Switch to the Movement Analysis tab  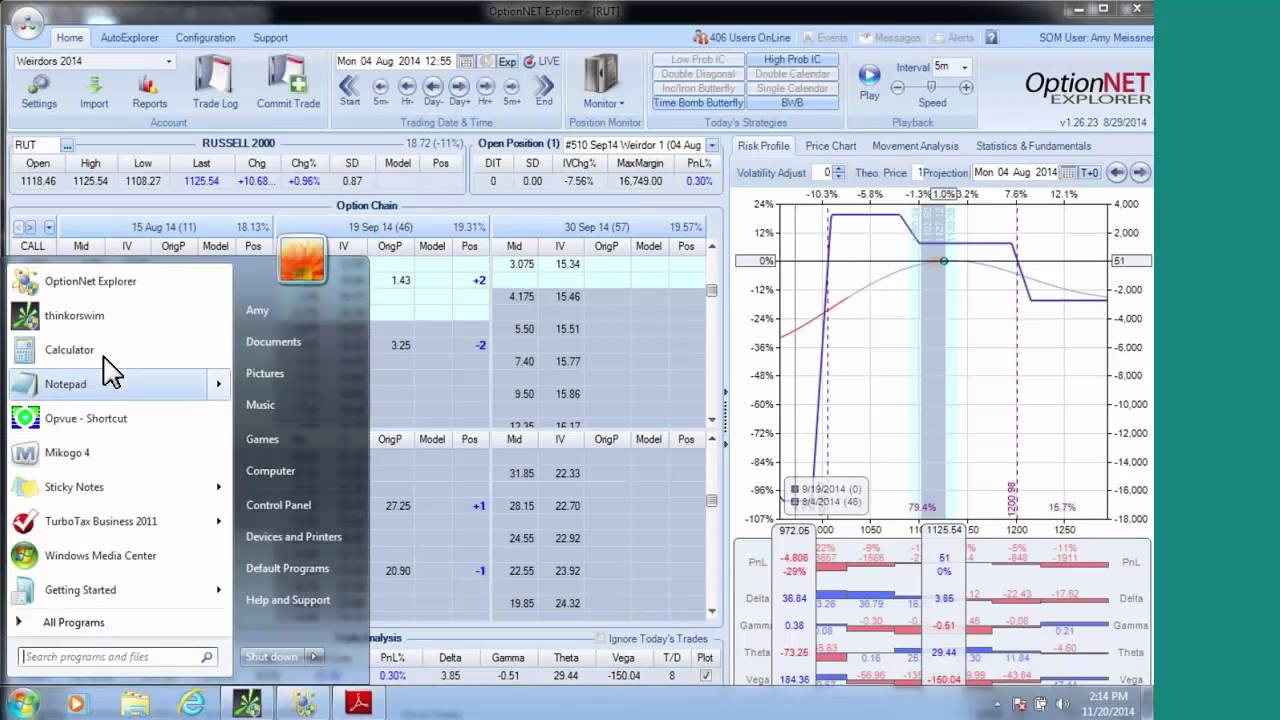[915, 146]
